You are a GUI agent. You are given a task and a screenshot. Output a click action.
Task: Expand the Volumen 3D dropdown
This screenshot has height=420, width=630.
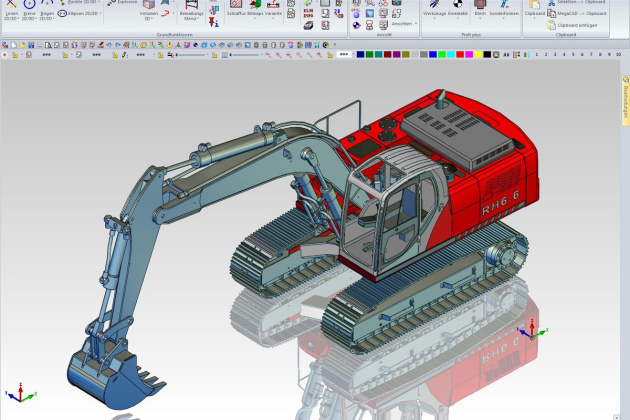149,18
